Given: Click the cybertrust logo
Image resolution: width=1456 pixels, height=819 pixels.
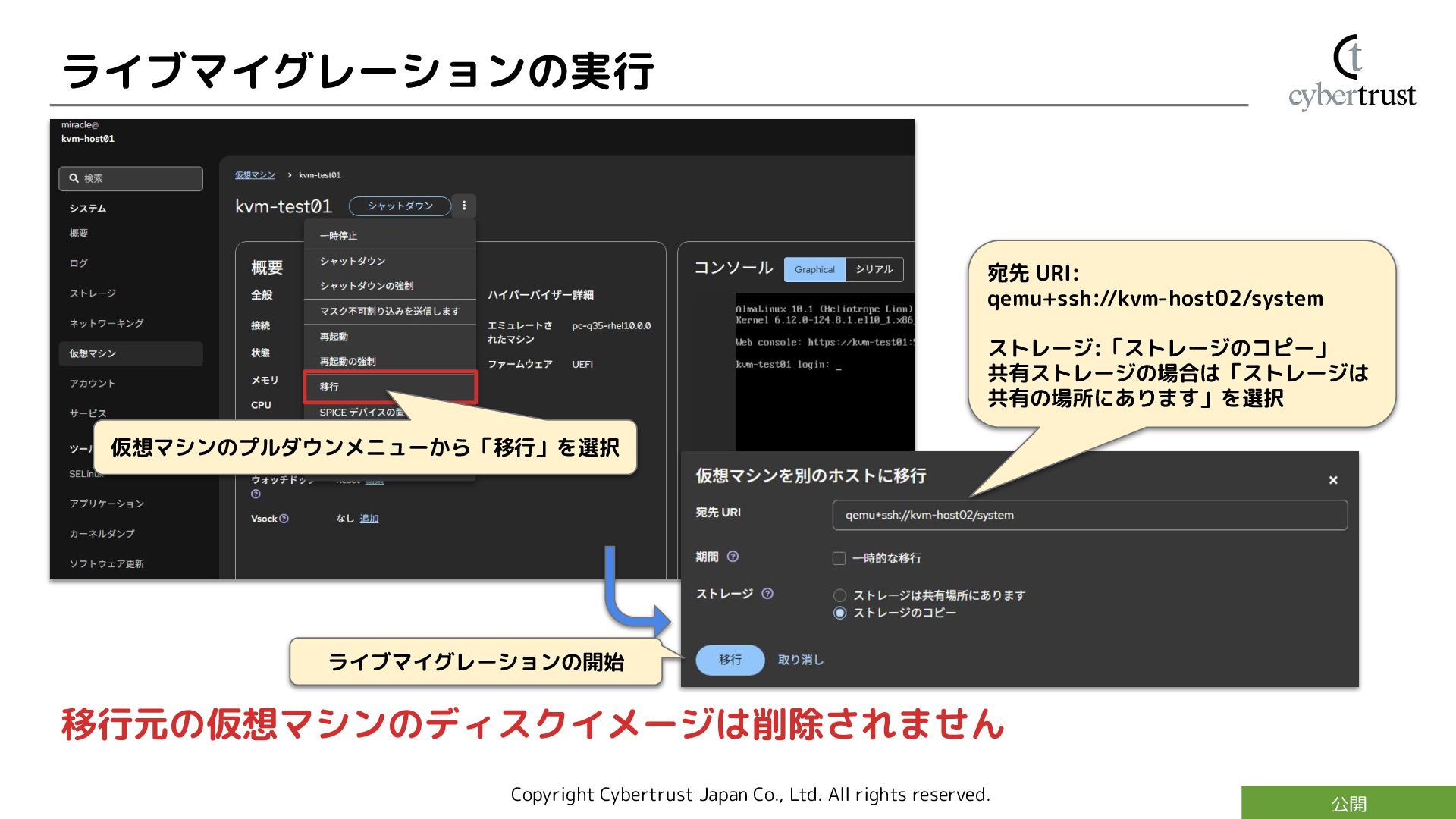Looking at the screenshot, I should (x=1351, y=73).
